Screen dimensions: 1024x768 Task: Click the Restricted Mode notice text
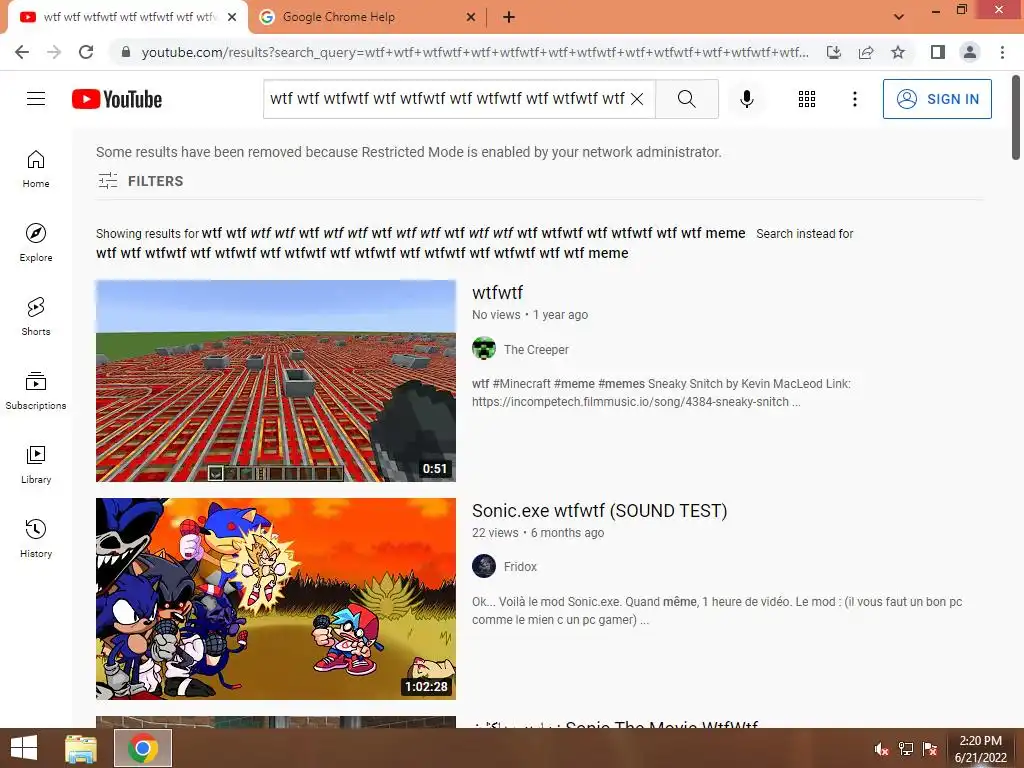pos(409,152)
